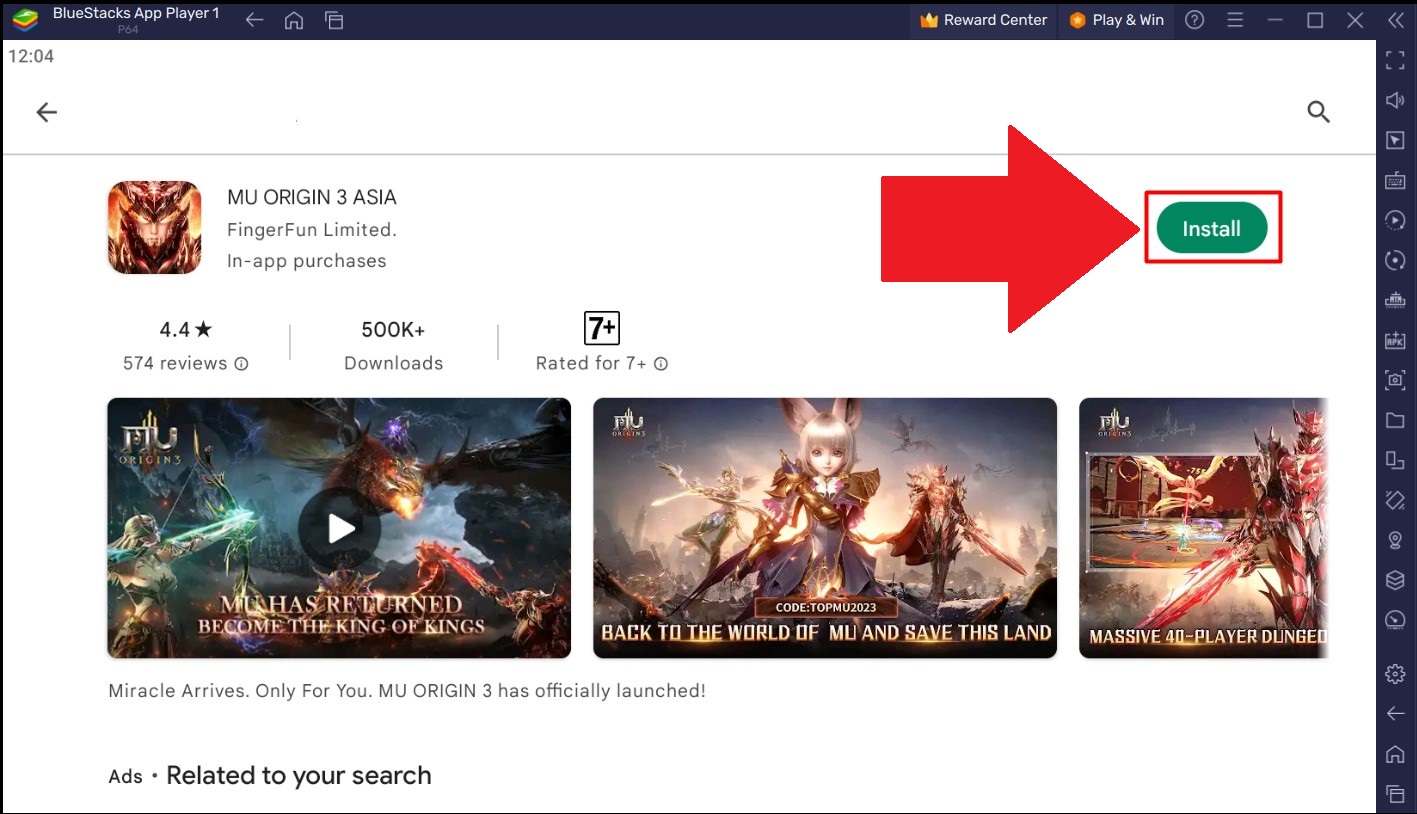This screenshot has height=814, width=1417.
Task: Open the 7+ content rating badge
Action: tap(602, 328)
